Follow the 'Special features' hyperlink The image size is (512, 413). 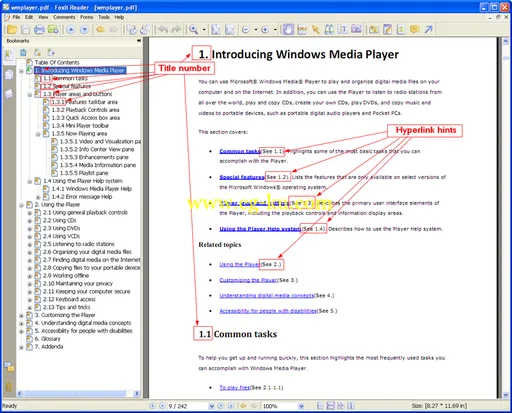[x=242, y=177]
